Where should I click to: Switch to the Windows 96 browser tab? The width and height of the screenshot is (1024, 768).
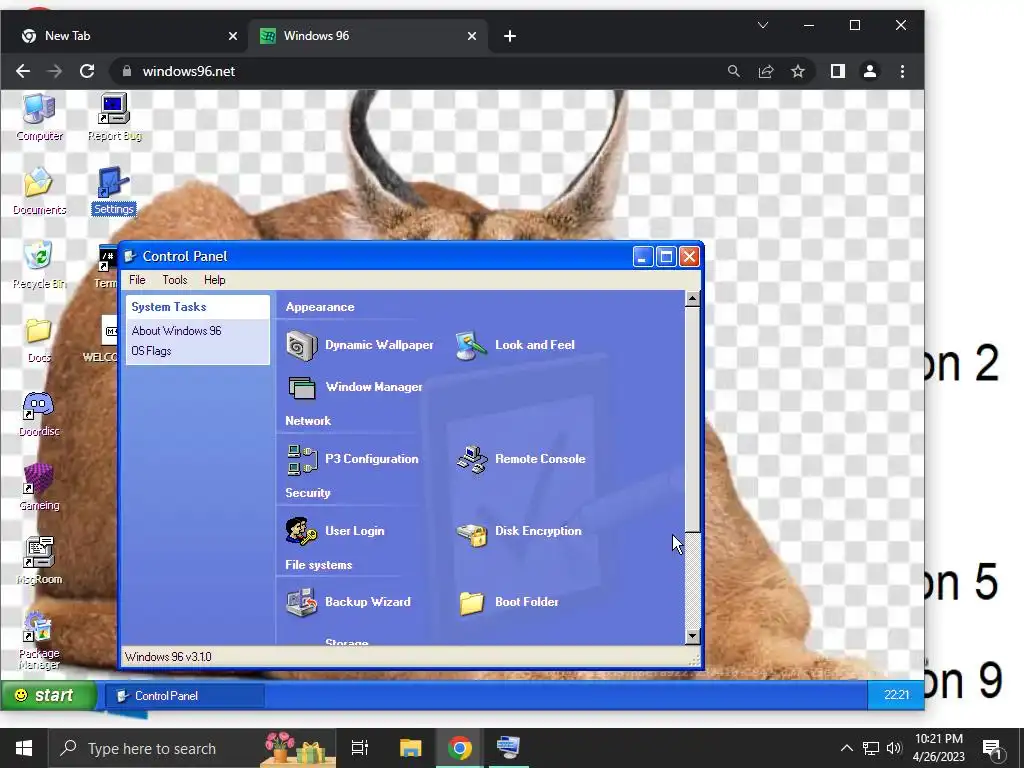[x=368, y=36]
